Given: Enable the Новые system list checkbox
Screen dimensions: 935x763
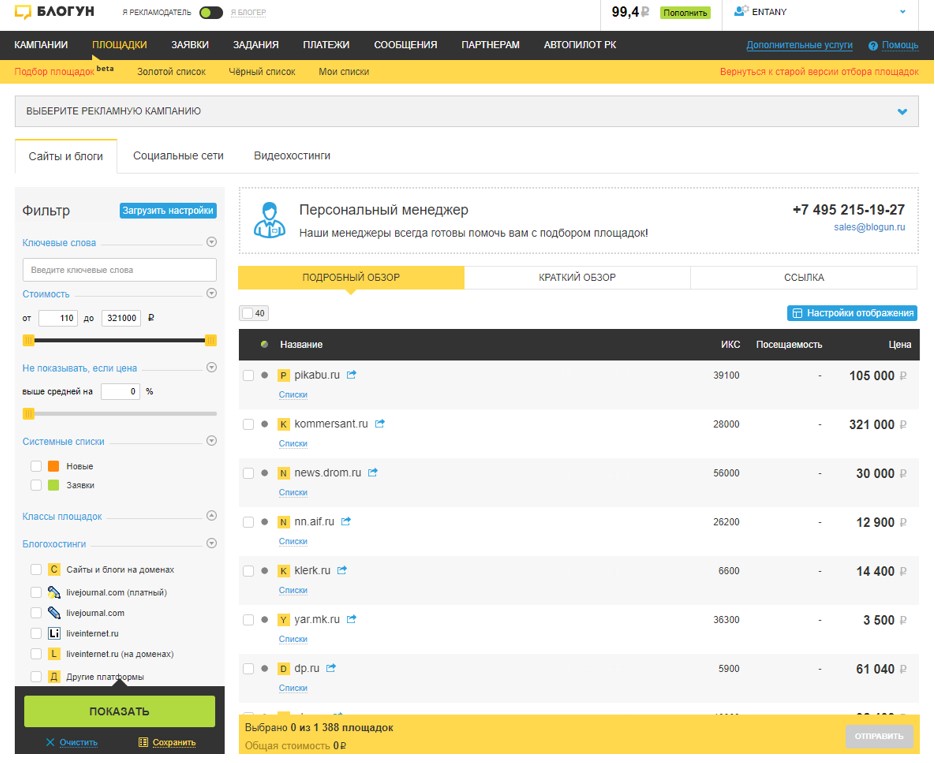Looking at the screenshot, I should [36, 466].
